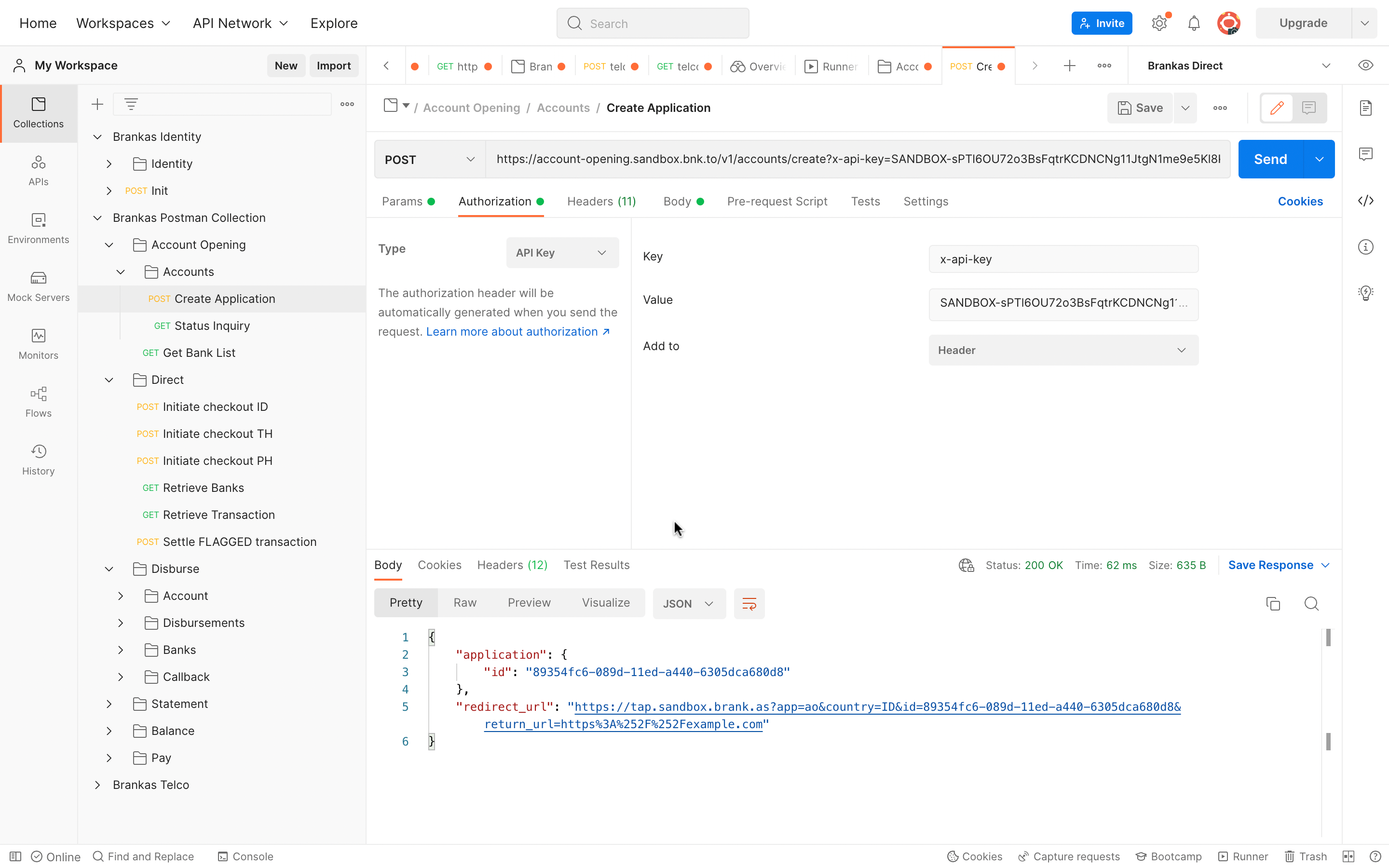Open the response Test Results tab
The image size is (1389, 868).
(596, 565)
